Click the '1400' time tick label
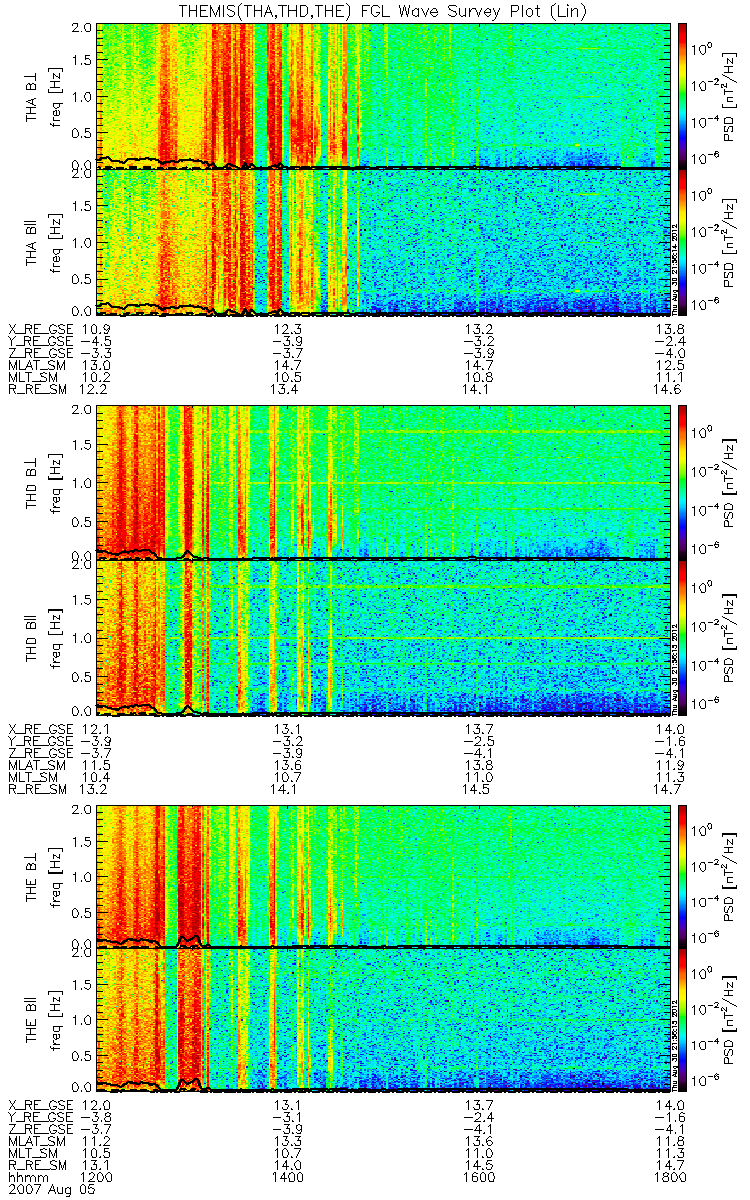 coord(287,1178)
